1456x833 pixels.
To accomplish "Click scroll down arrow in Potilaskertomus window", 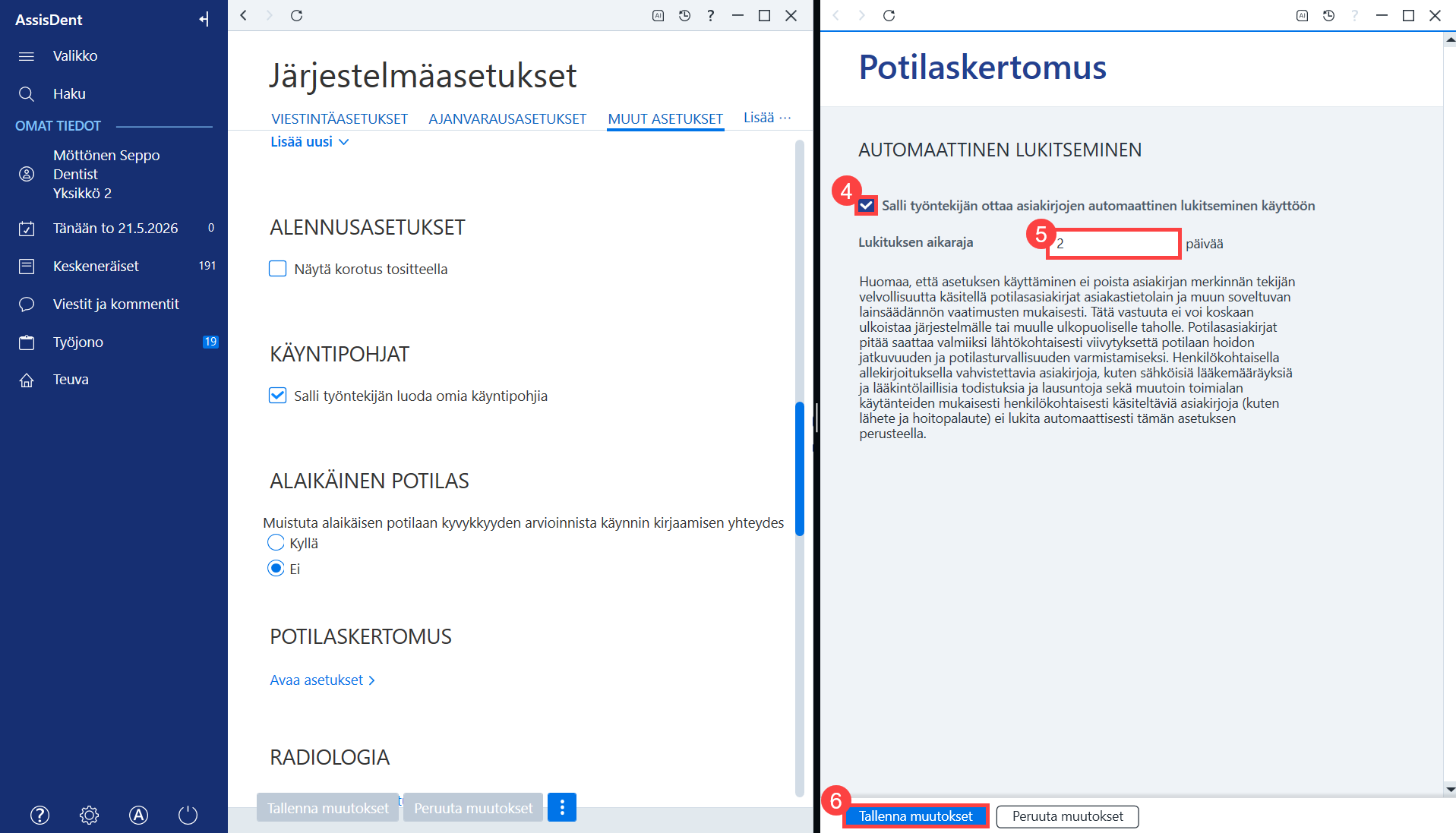I will click(1450, 789).
